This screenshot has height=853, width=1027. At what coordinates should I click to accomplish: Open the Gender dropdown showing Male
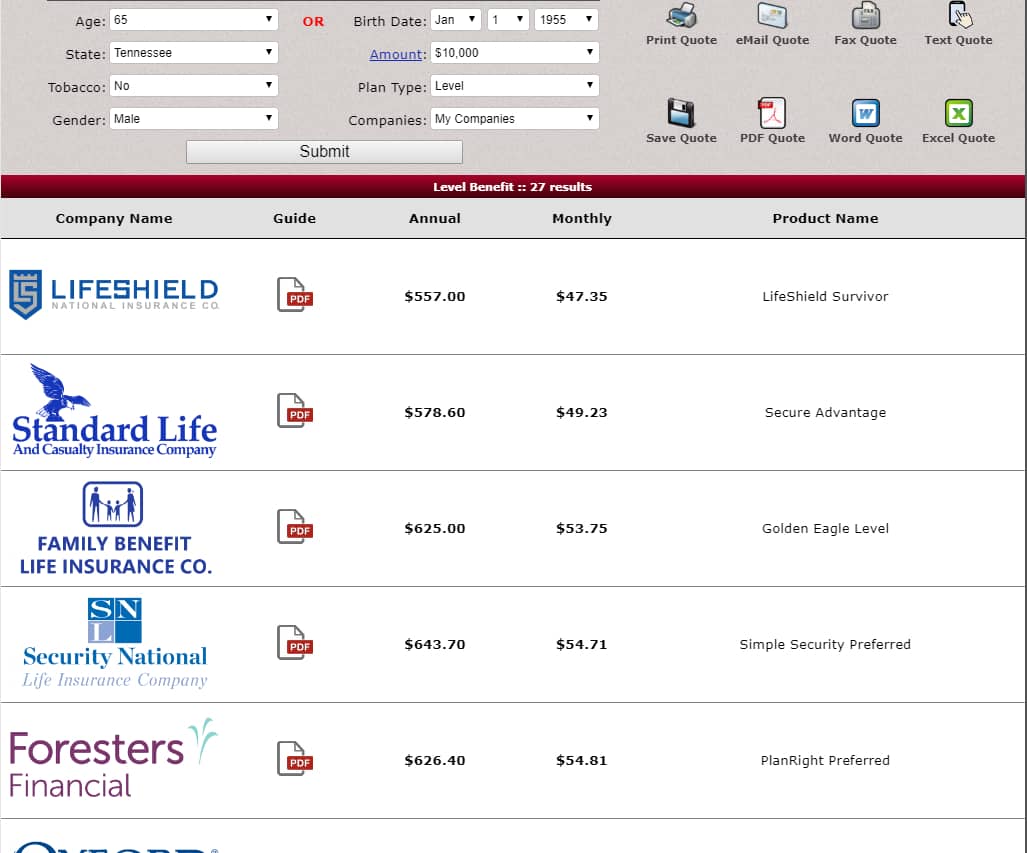(x=194, y=119)
